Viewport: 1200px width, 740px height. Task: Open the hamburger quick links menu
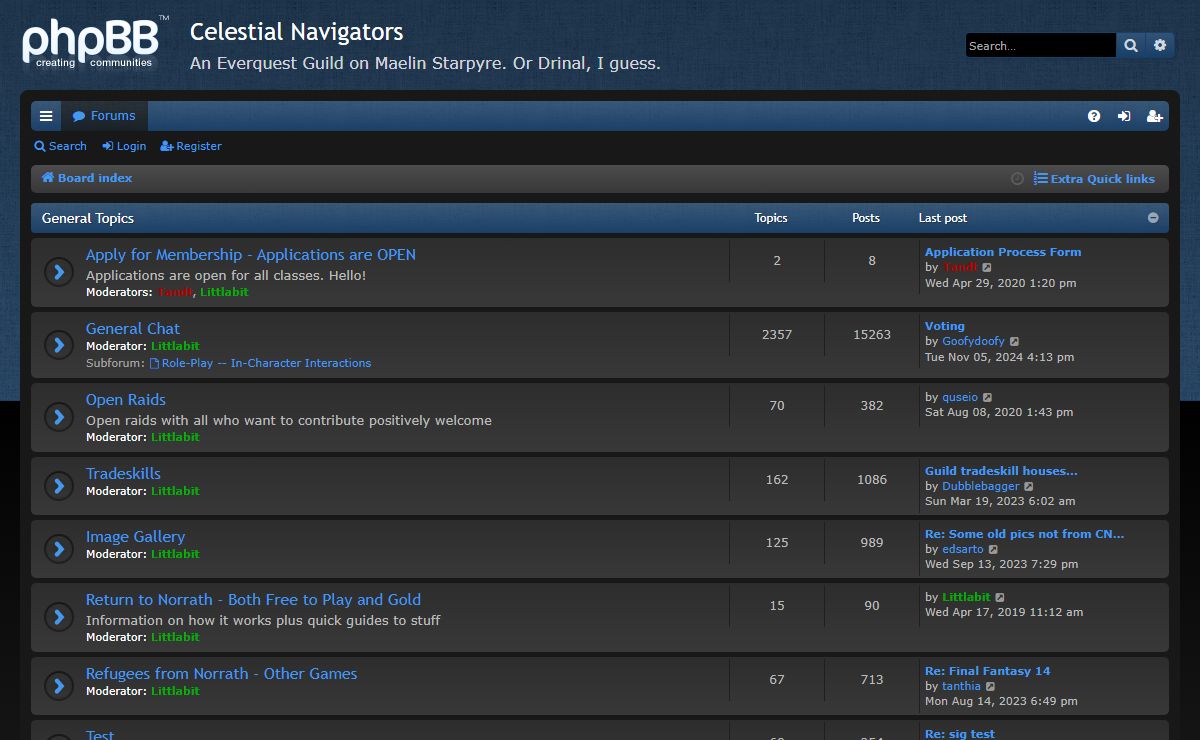[46, 116]
